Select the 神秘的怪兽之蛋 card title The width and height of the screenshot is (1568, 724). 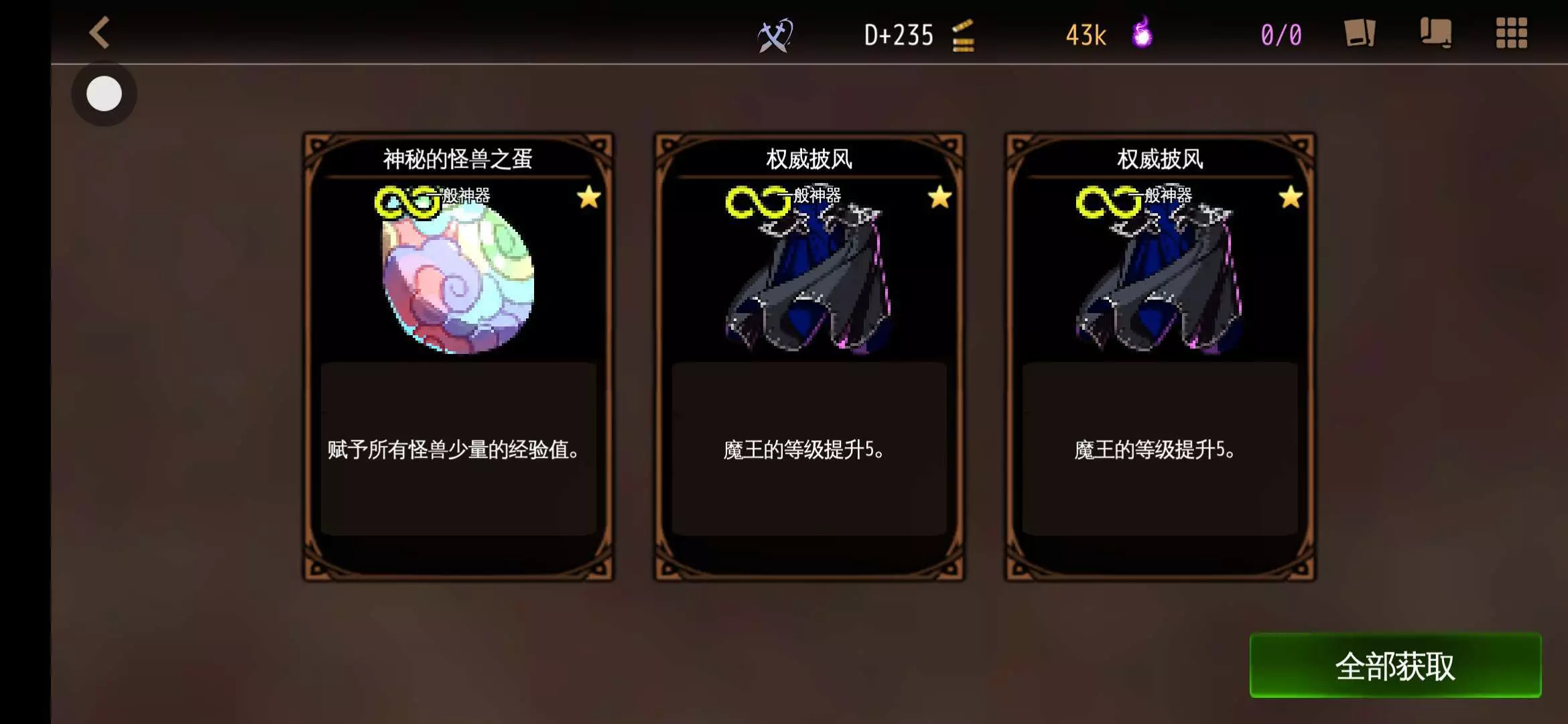[x=458, y=159]
